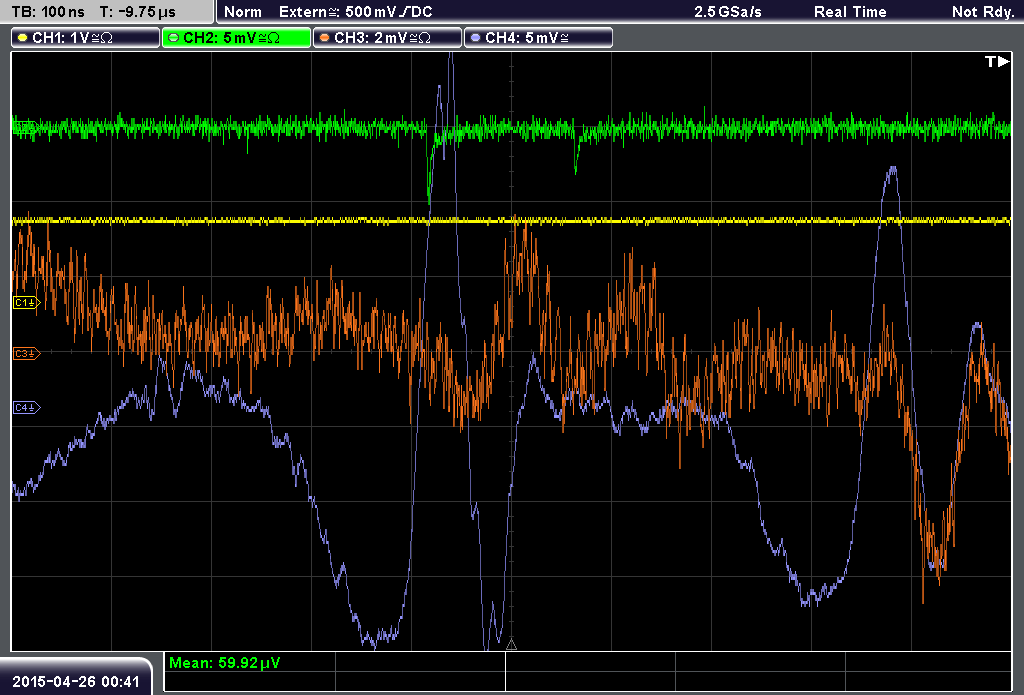Click the Not Rdy. status indicator
Screen dimensions: 1024x695
pyautogui.click(x=983, y=12)
